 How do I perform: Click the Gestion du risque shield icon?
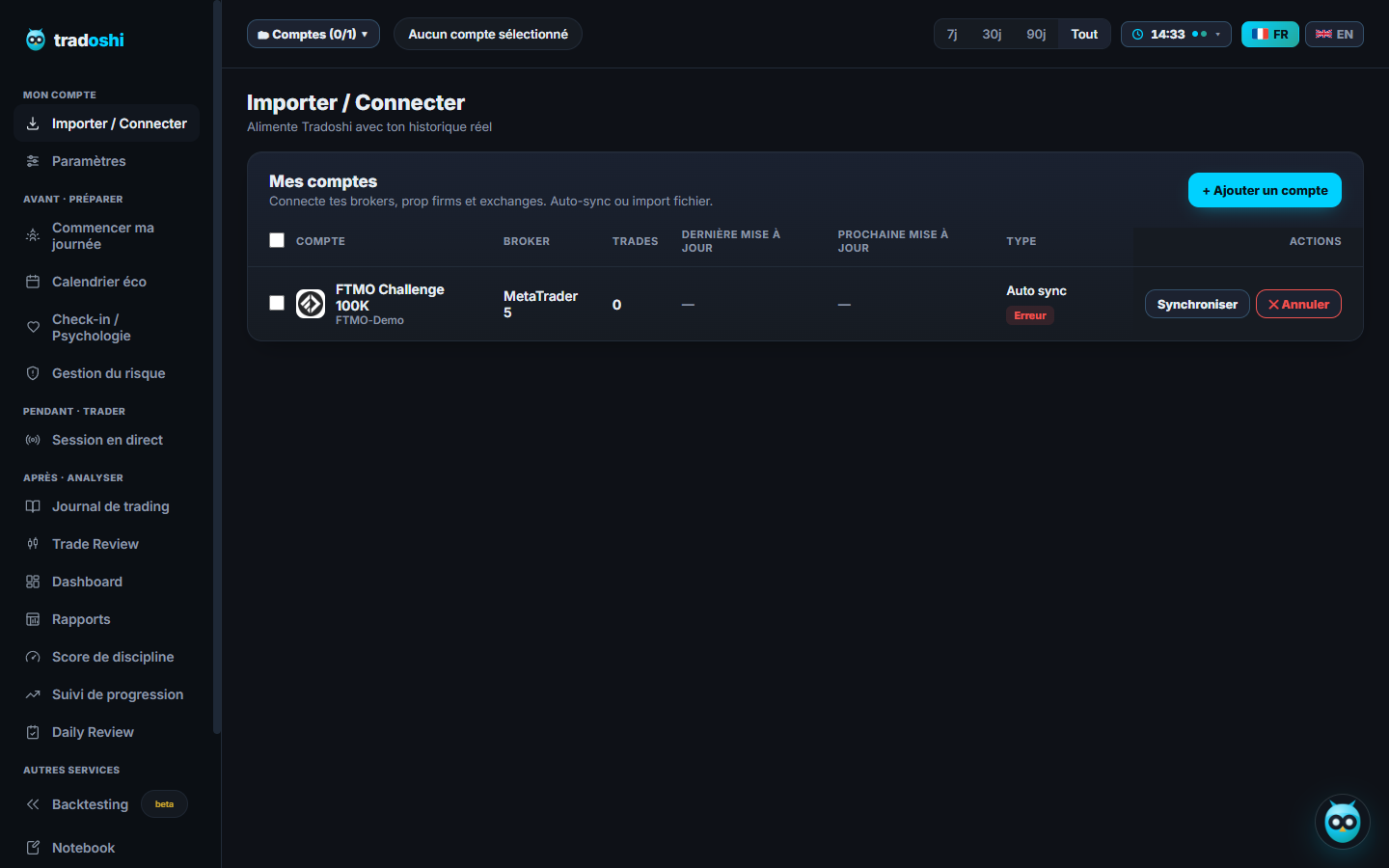[33, 373]
